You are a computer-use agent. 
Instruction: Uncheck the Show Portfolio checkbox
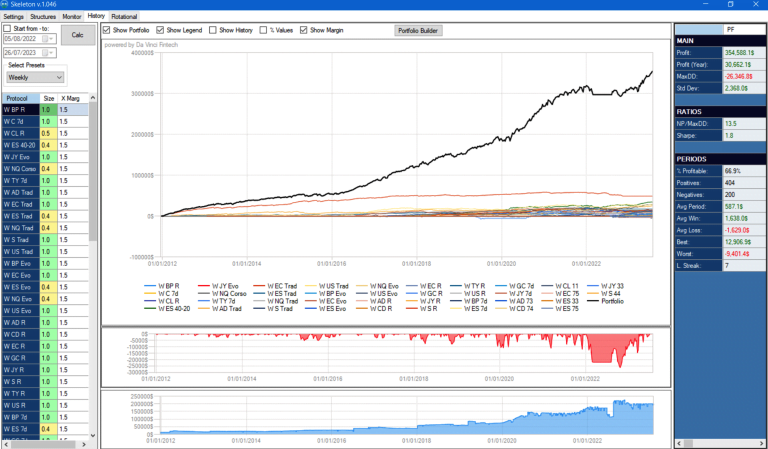108,31
